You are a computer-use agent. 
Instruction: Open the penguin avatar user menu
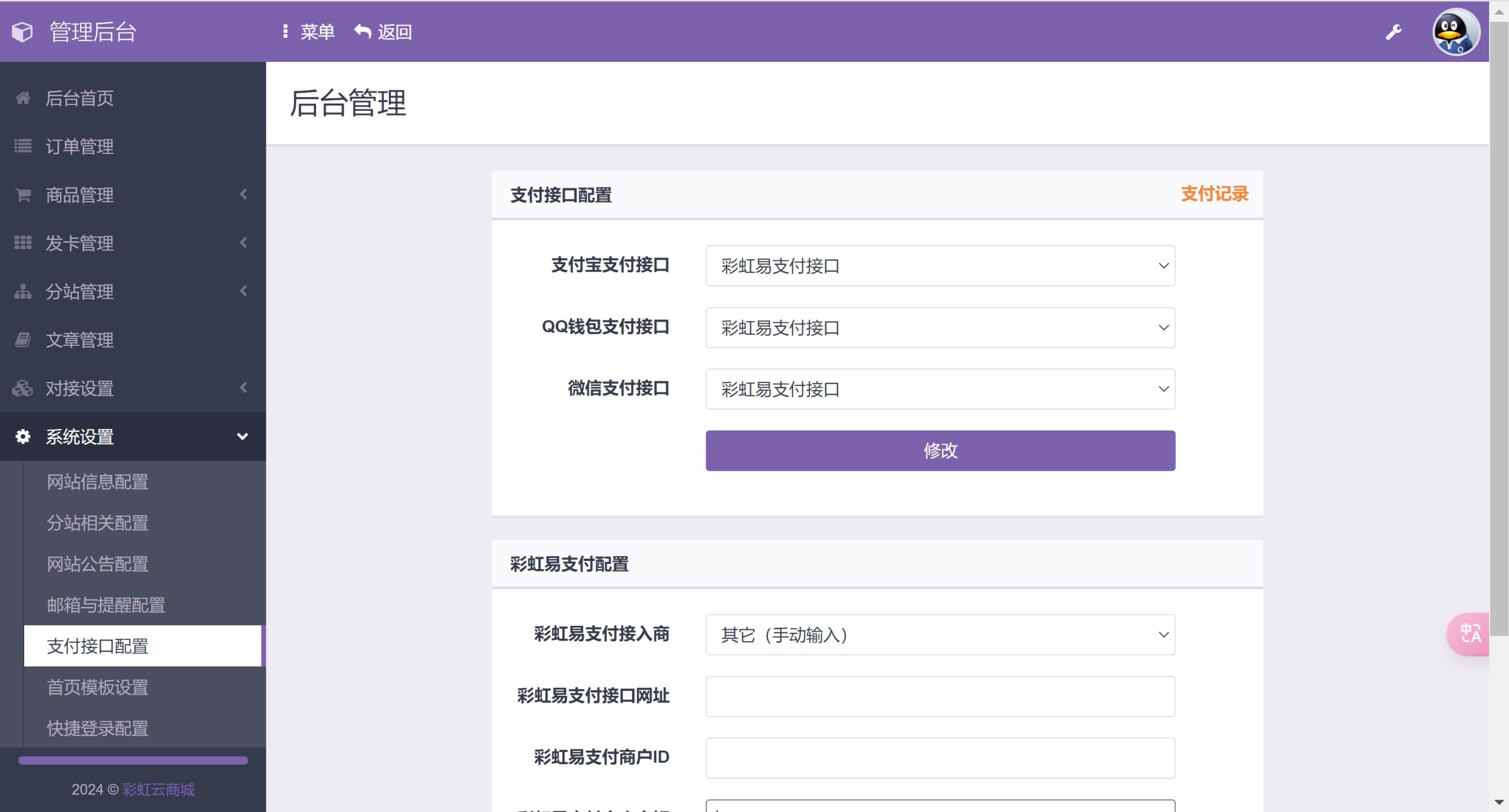coord(1456,32)
